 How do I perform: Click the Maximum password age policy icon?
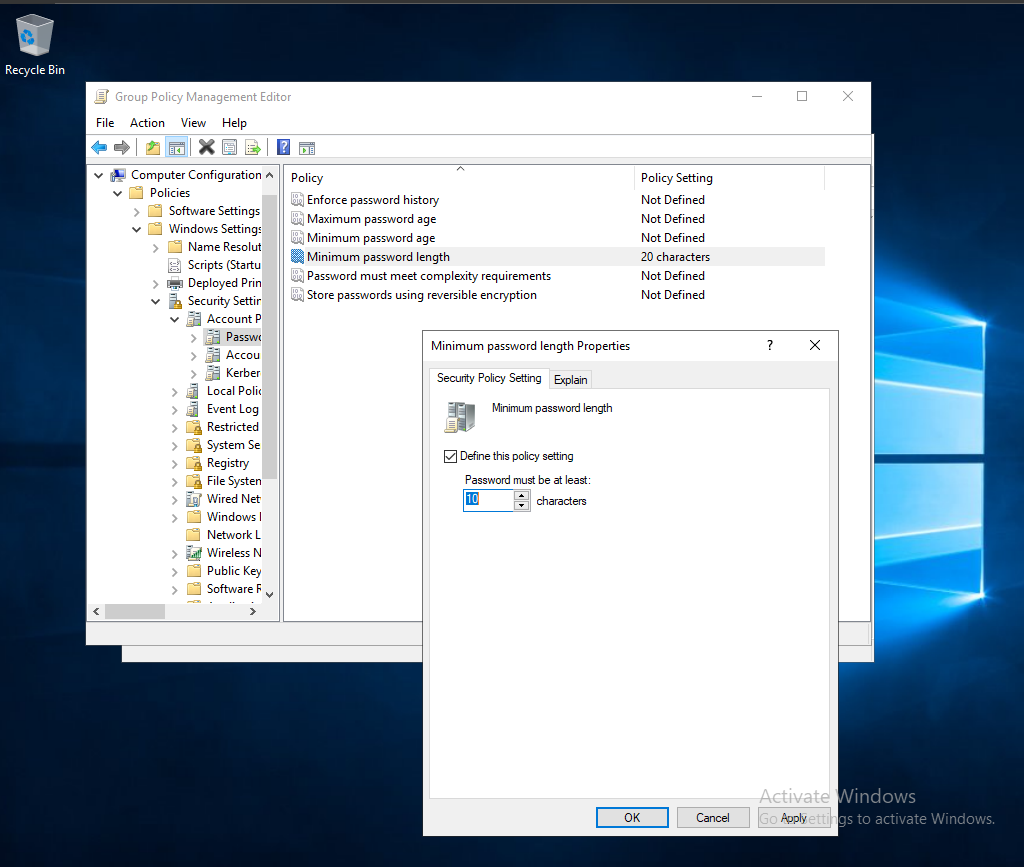click(297, 219)
